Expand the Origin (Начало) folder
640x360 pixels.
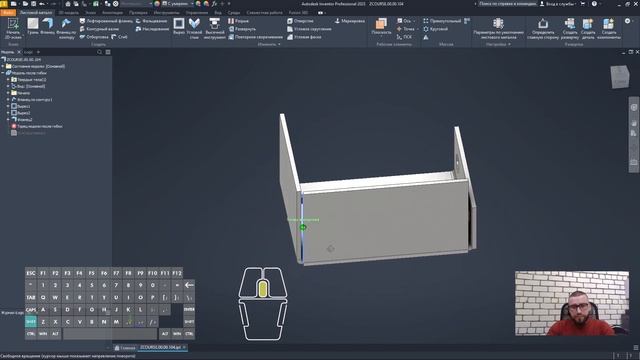(x=8, y=93)
